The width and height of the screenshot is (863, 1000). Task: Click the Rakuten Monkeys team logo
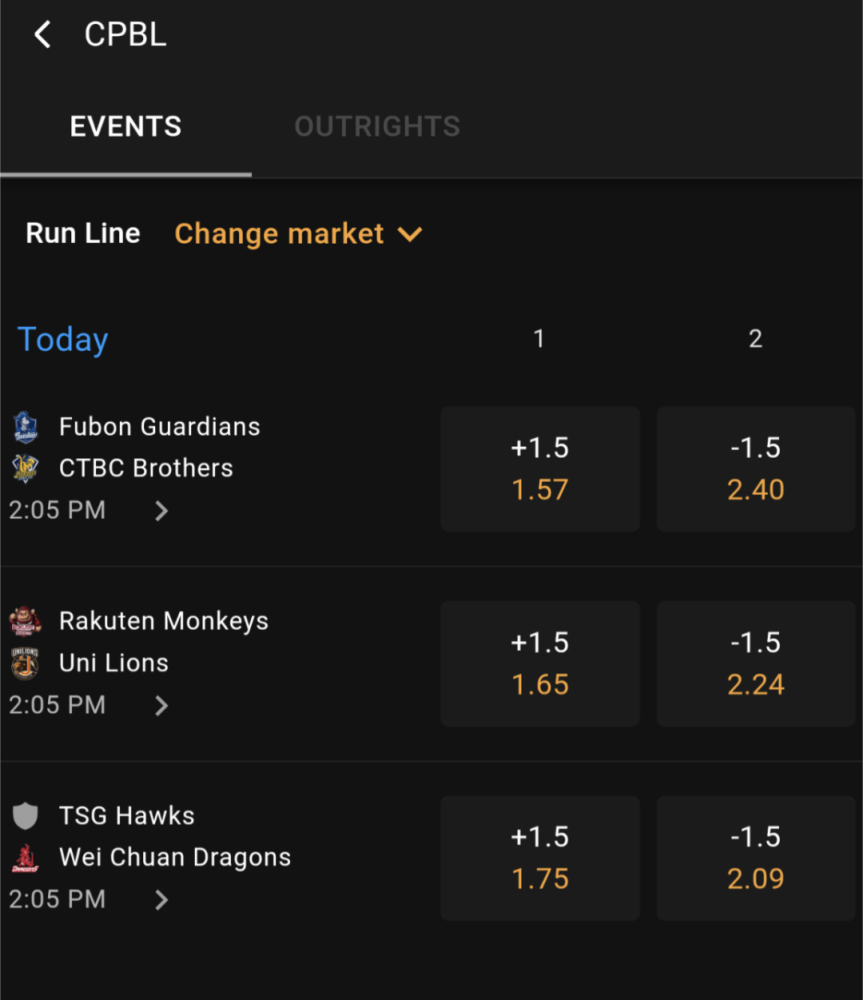(x=26, y=621)
